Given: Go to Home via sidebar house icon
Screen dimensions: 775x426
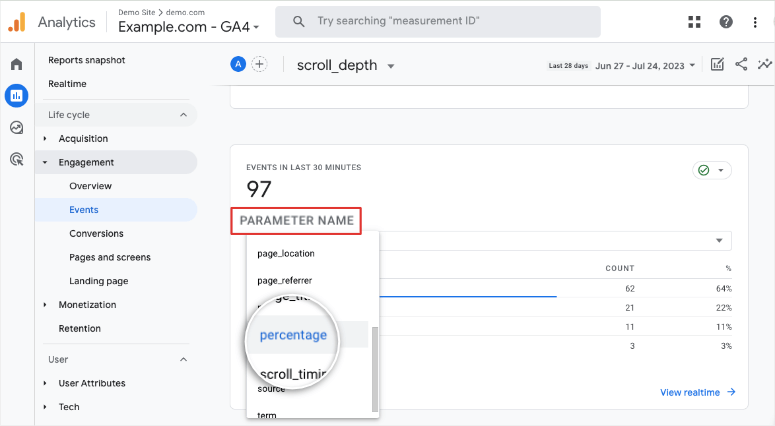Looking at the screenshot, I should point(17,64).
